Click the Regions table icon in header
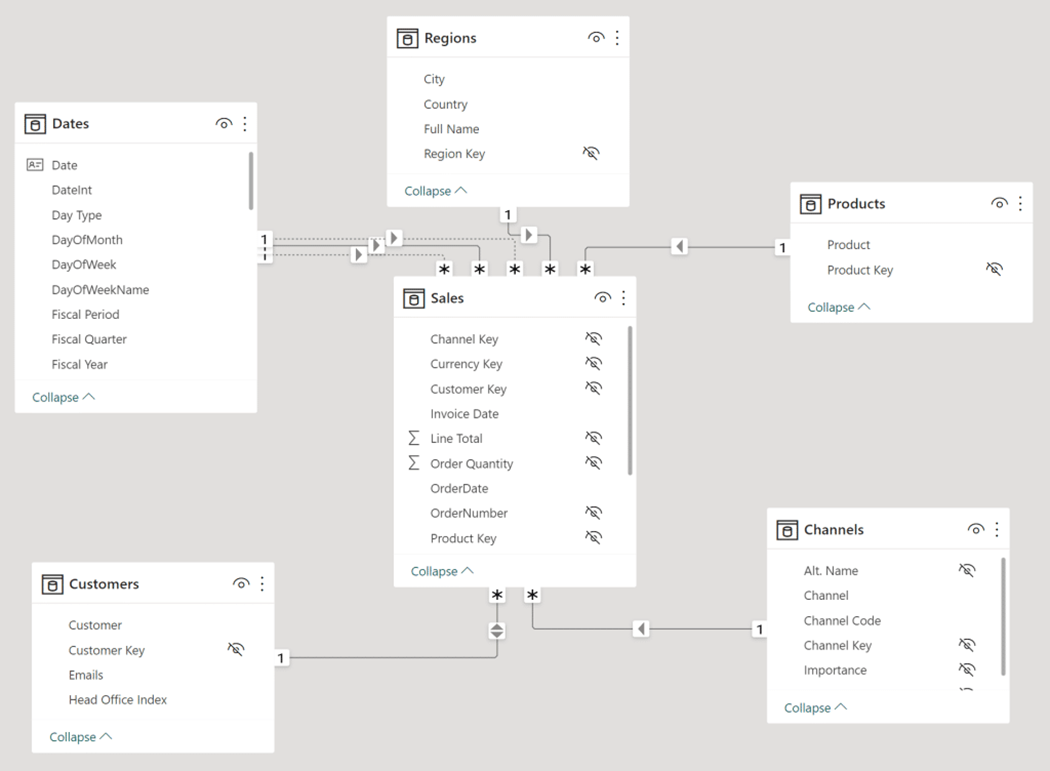Viewport: 1050px width, 771px height. (407, 38)
